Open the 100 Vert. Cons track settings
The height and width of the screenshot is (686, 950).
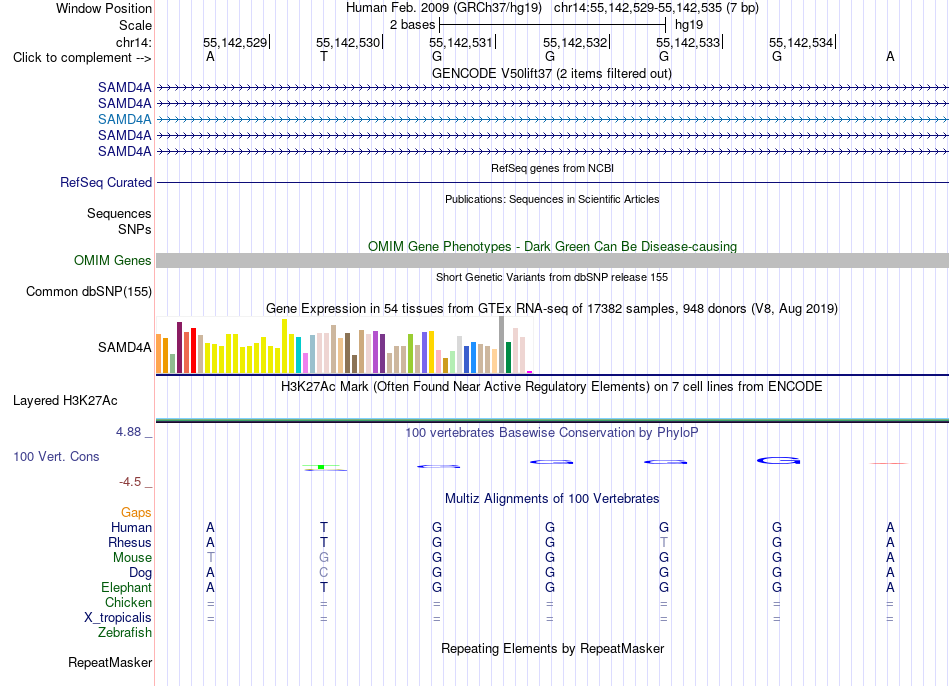click(x=56, y=456)
